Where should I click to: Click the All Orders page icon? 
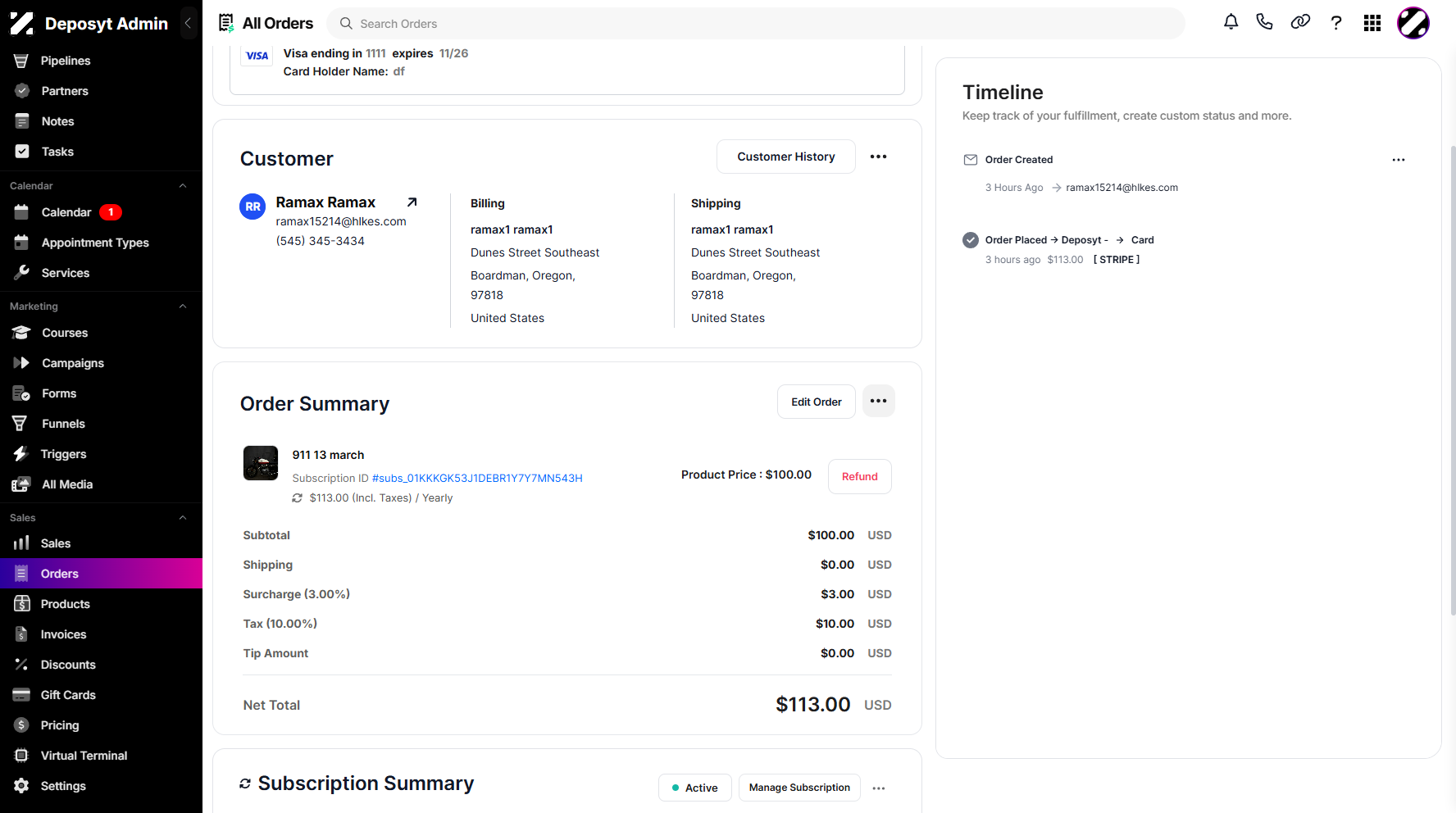[x=226, y=23]
